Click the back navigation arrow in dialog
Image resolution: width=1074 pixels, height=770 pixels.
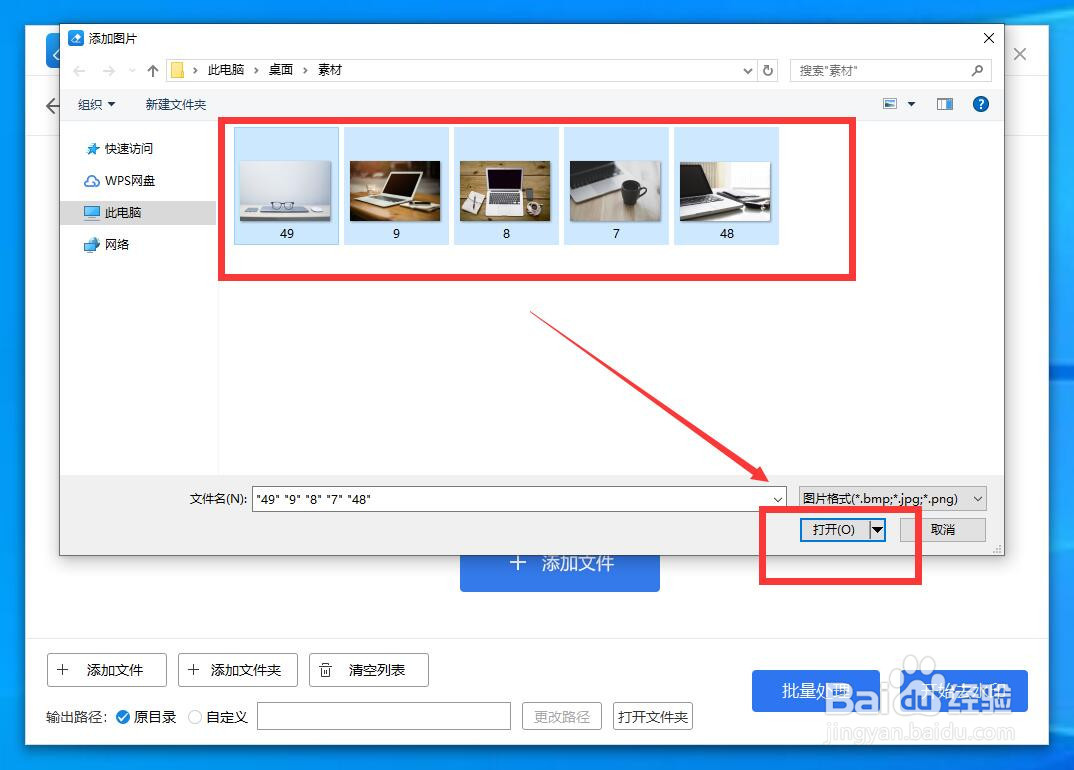pos(79,71)
